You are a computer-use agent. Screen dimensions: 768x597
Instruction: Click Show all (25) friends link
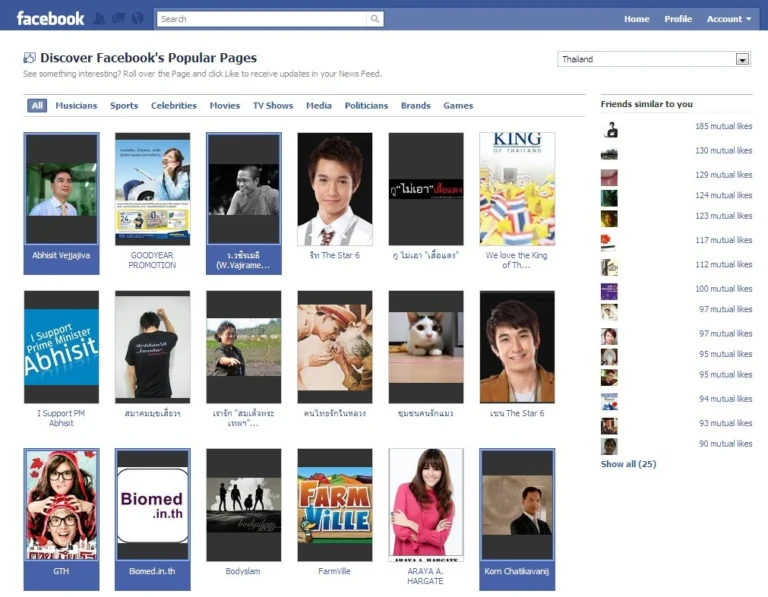point(628,464)
